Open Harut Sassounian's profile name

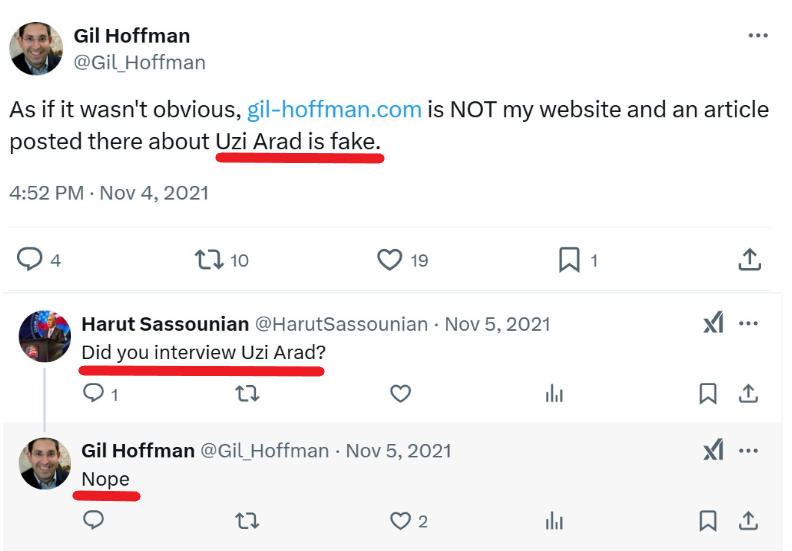point(166,324)
